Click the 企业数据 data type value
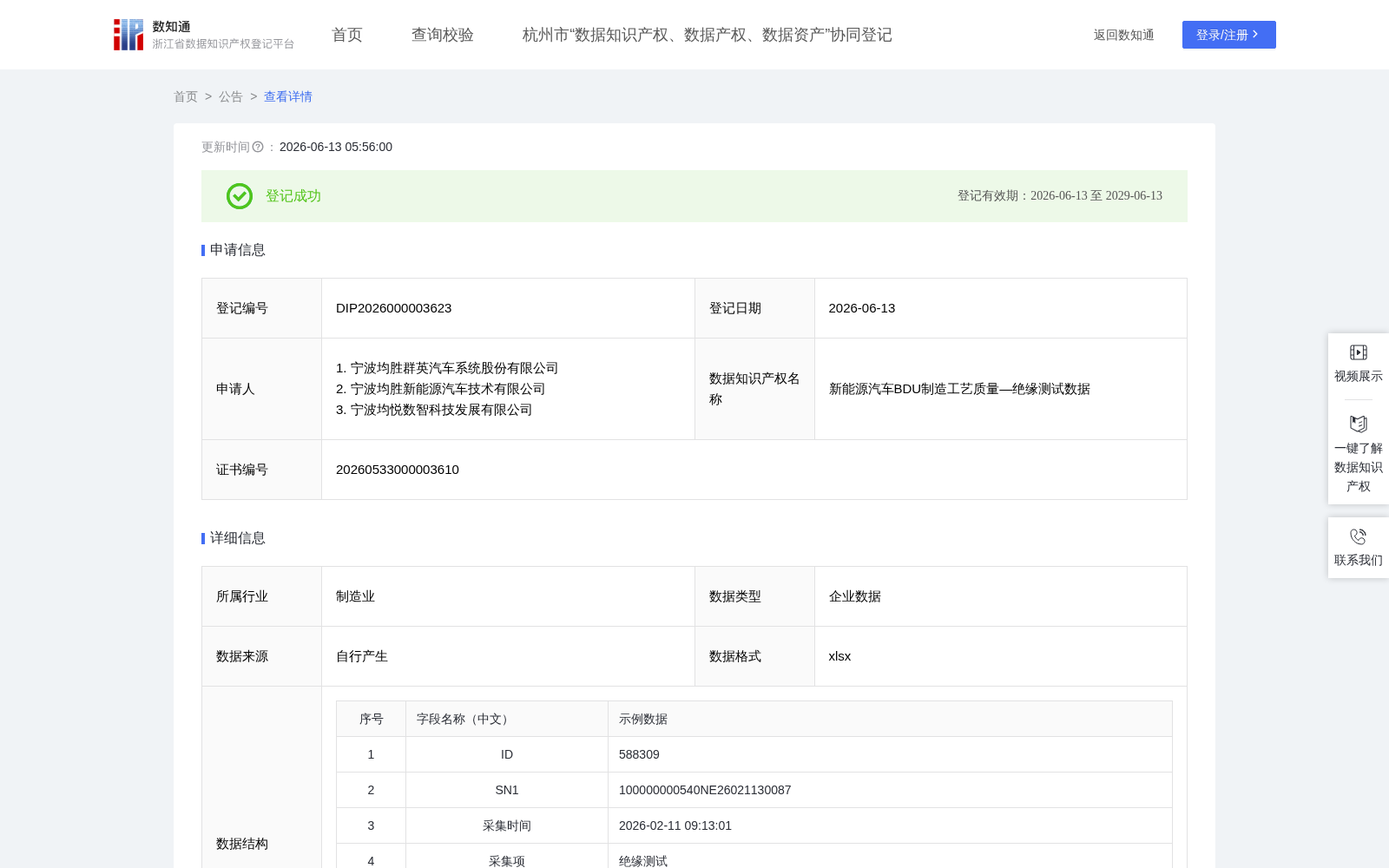This screenshot has width=1389, height=868. click(x=855, y=596)
